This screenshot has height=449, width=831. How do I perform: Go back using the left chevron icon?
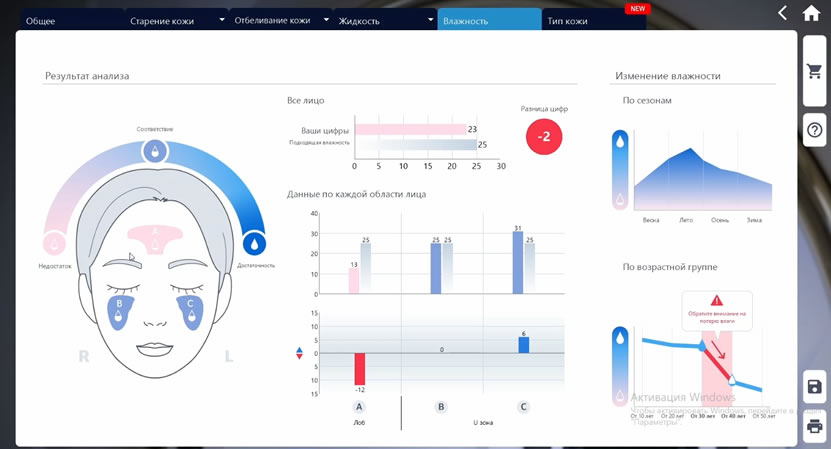[x=783, y=13]
